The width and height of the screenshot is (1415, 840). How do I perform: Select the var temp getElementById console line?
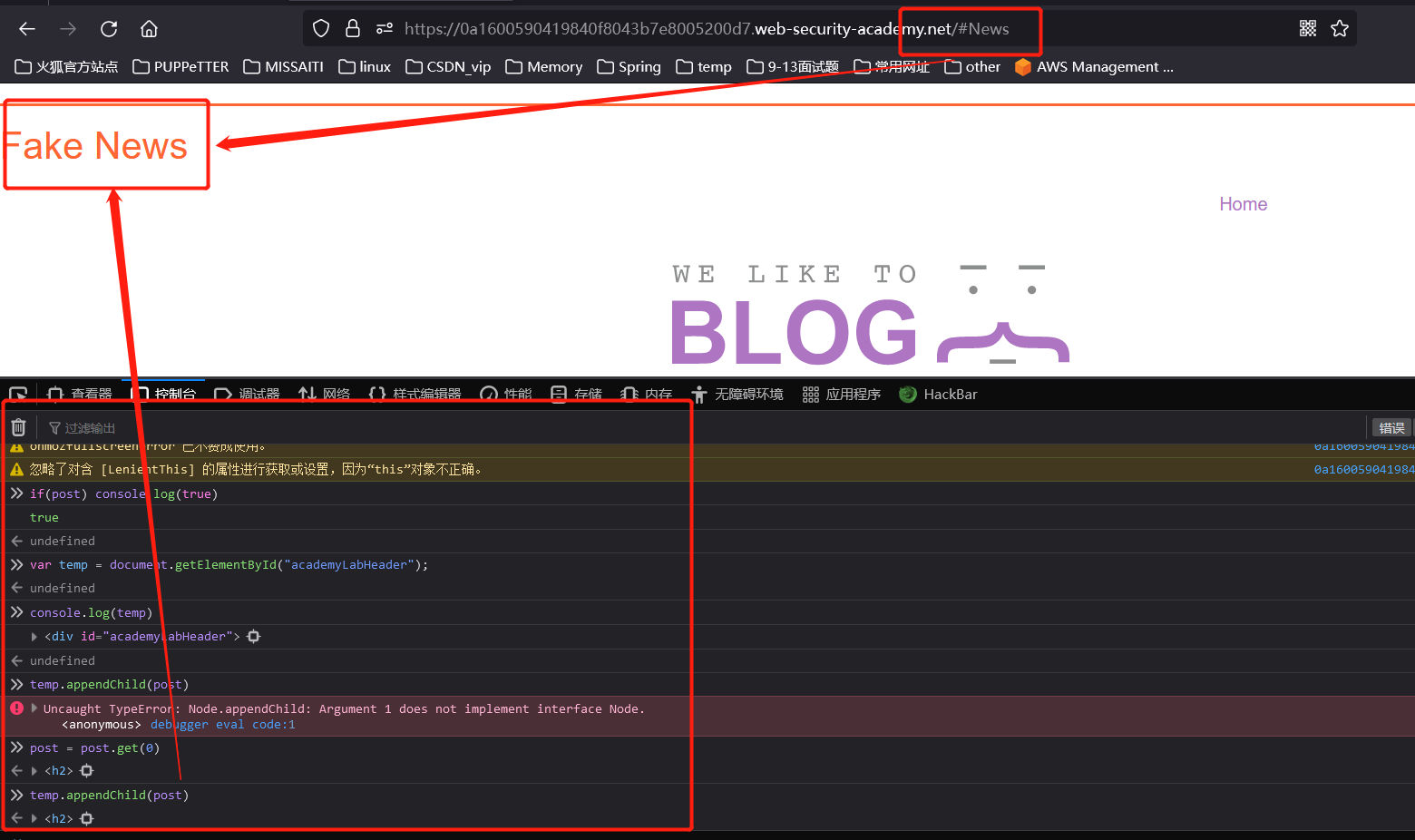click(x=229, y=565)
